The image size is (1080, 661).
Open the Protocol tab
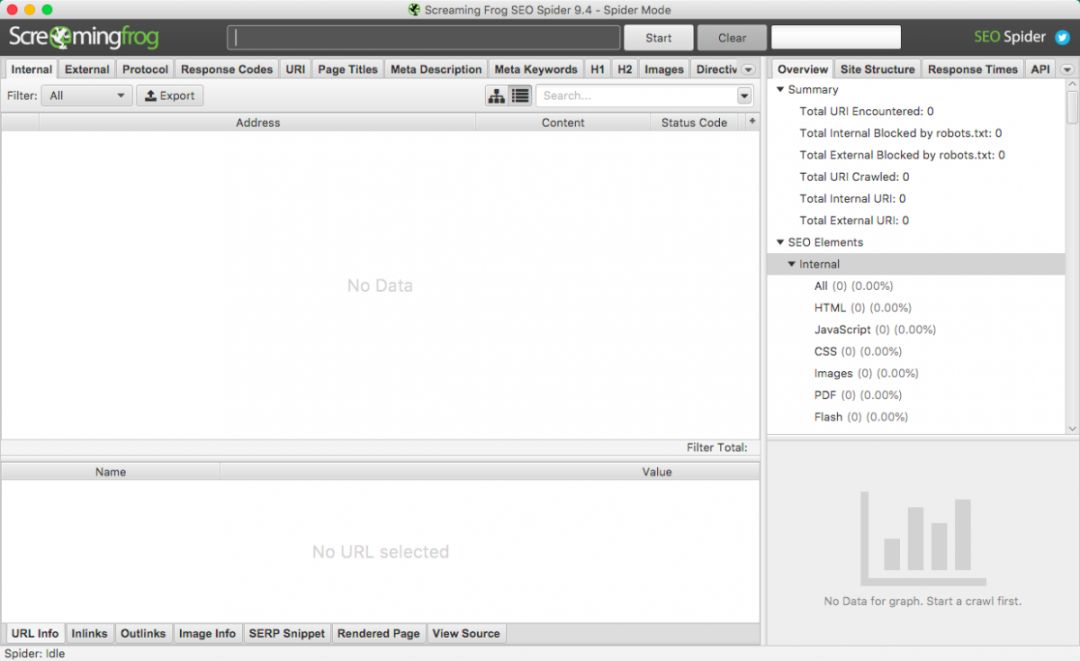tap(145, 70)
